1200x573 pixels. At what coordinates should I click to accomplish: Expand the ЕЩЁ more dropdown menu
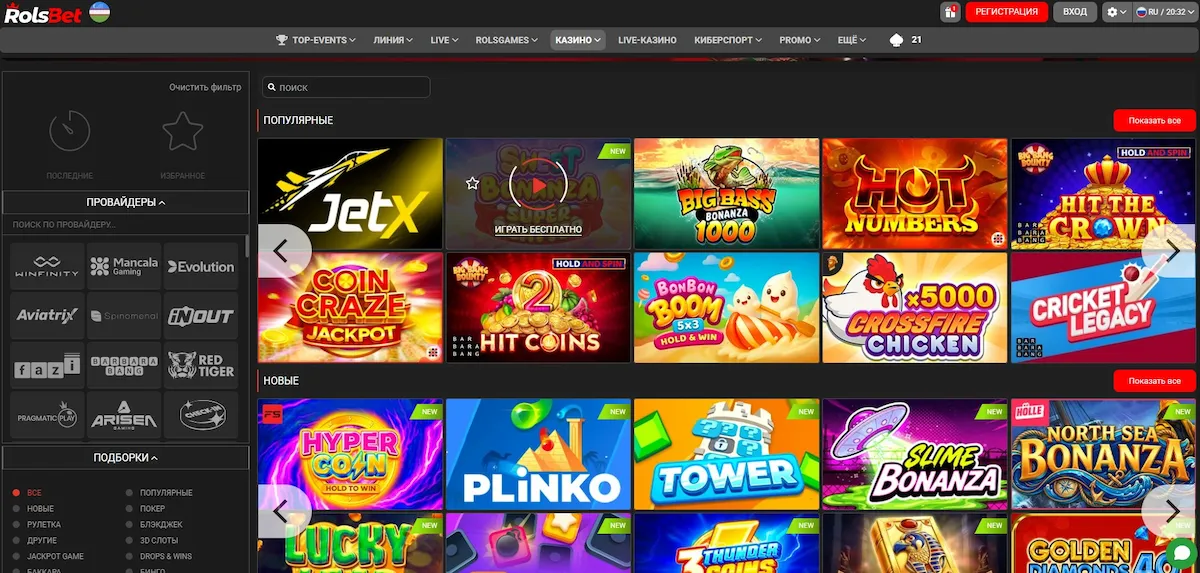coord(851,40)
